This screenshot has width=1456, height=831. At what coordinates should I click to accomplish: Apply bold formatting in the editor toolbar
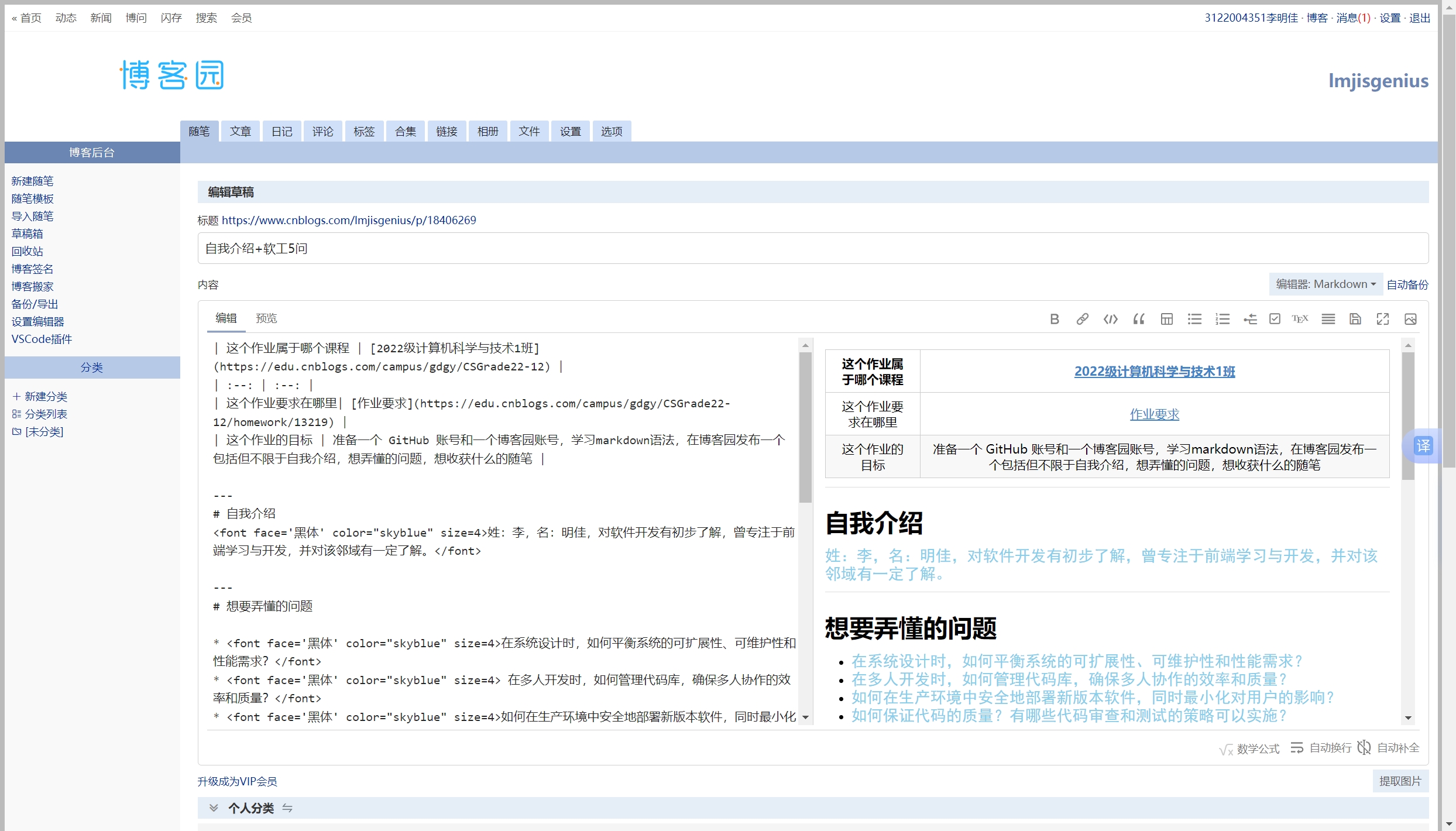(x=1055, y=319)
